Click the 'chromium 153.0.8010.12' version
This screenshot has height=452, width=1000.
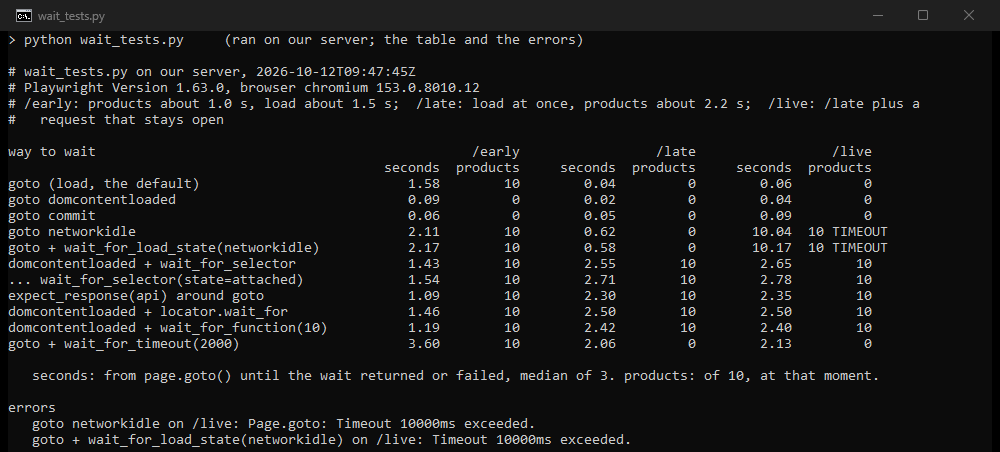[x=392, y=88]
